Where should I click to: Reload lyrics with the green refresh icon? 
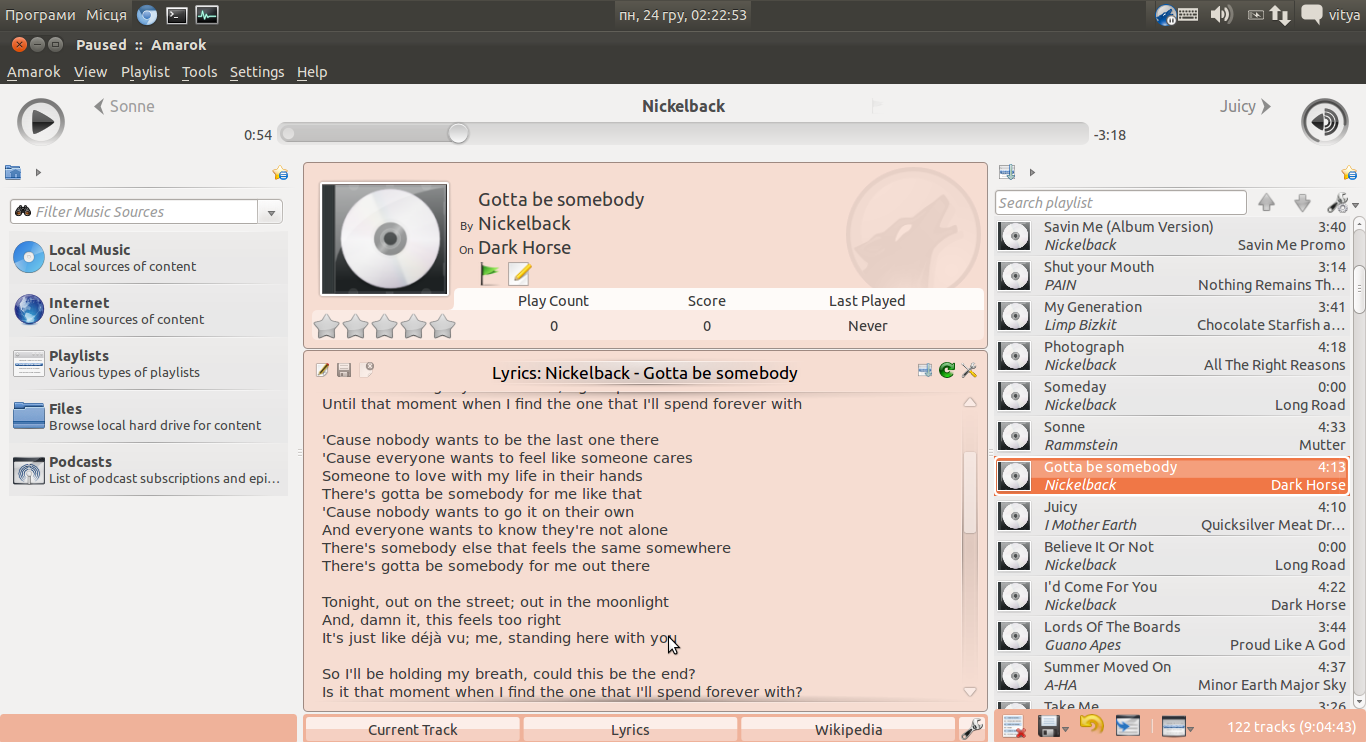947,371
